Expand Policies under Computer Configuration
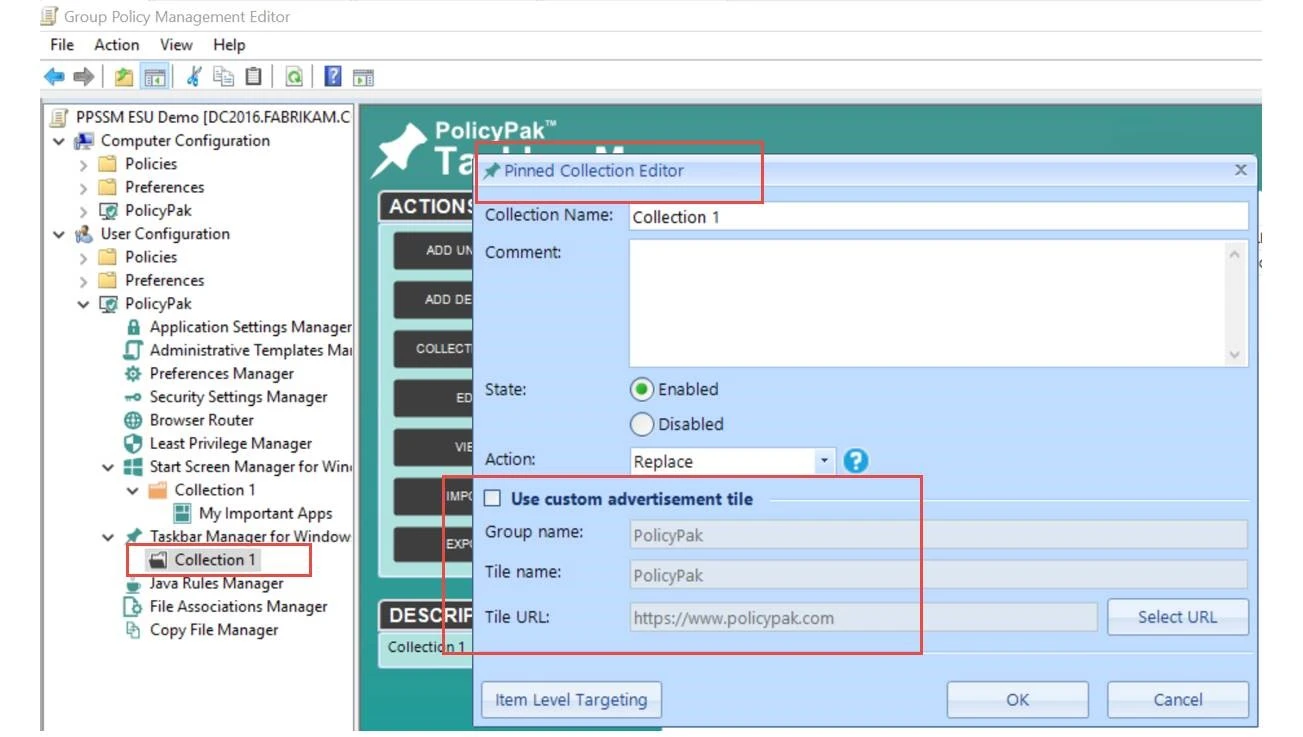 [x=84, y=164]
